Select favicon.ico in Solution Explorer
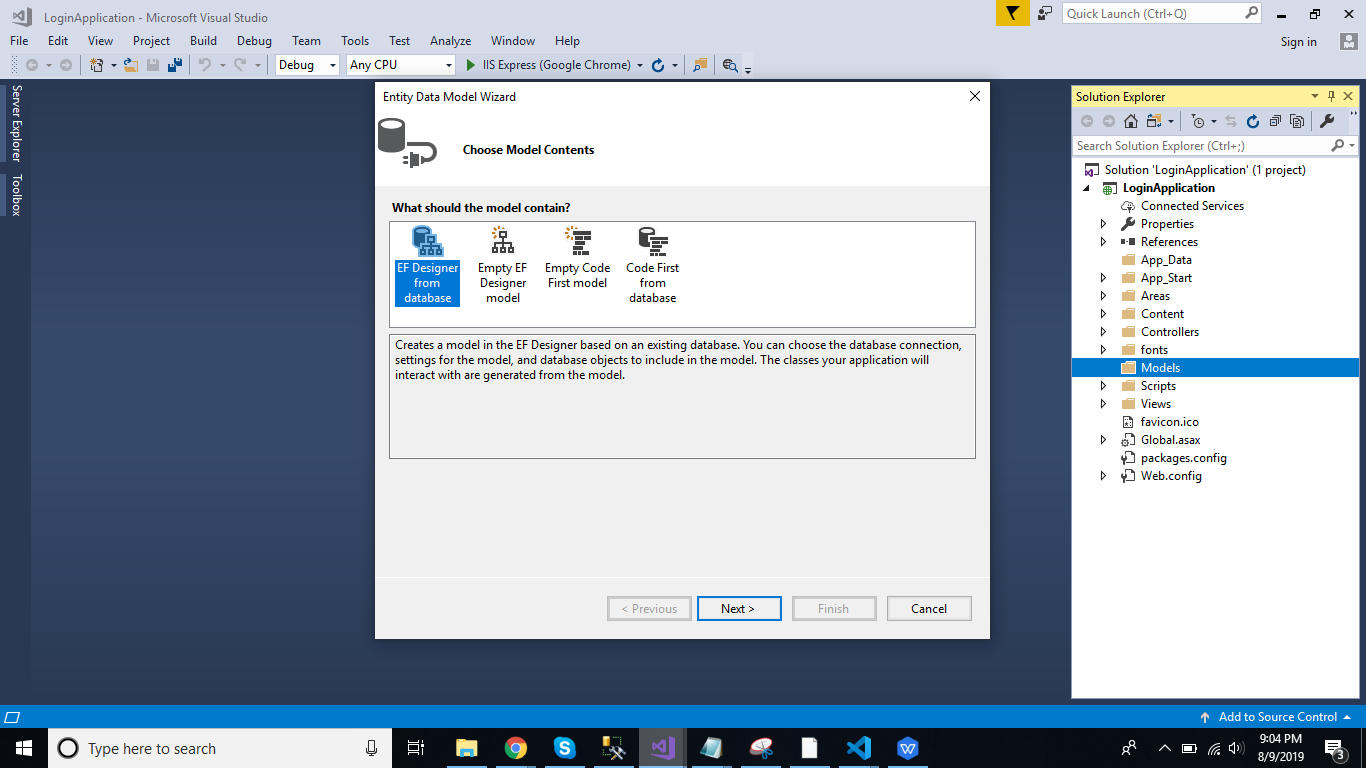 (1169, 422)
